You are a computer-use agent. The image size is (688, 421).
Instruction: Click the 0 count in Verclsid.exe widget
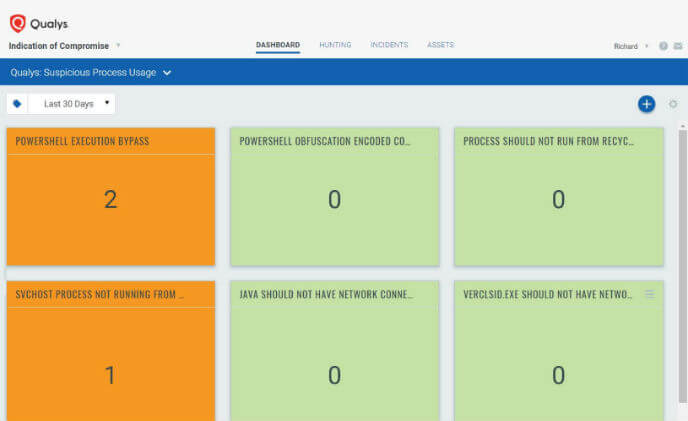coord(558,375)
